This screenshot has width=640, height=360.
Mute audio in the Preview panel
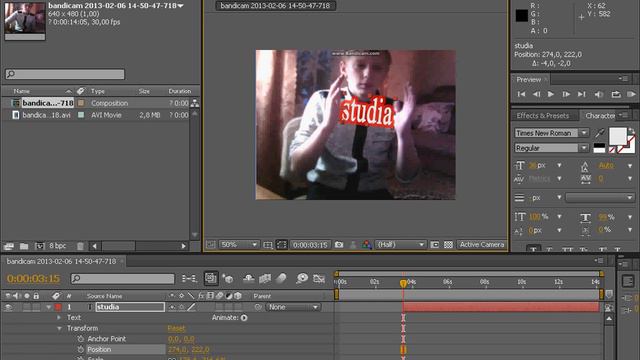pos(599,94)
